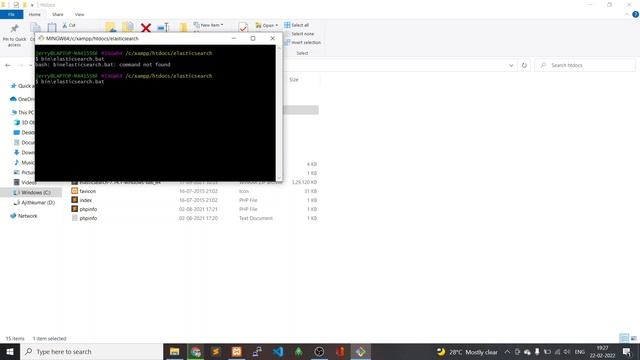Select Videos folder in navigation pane
Screen dimensions: 640x360
point(24,182)
